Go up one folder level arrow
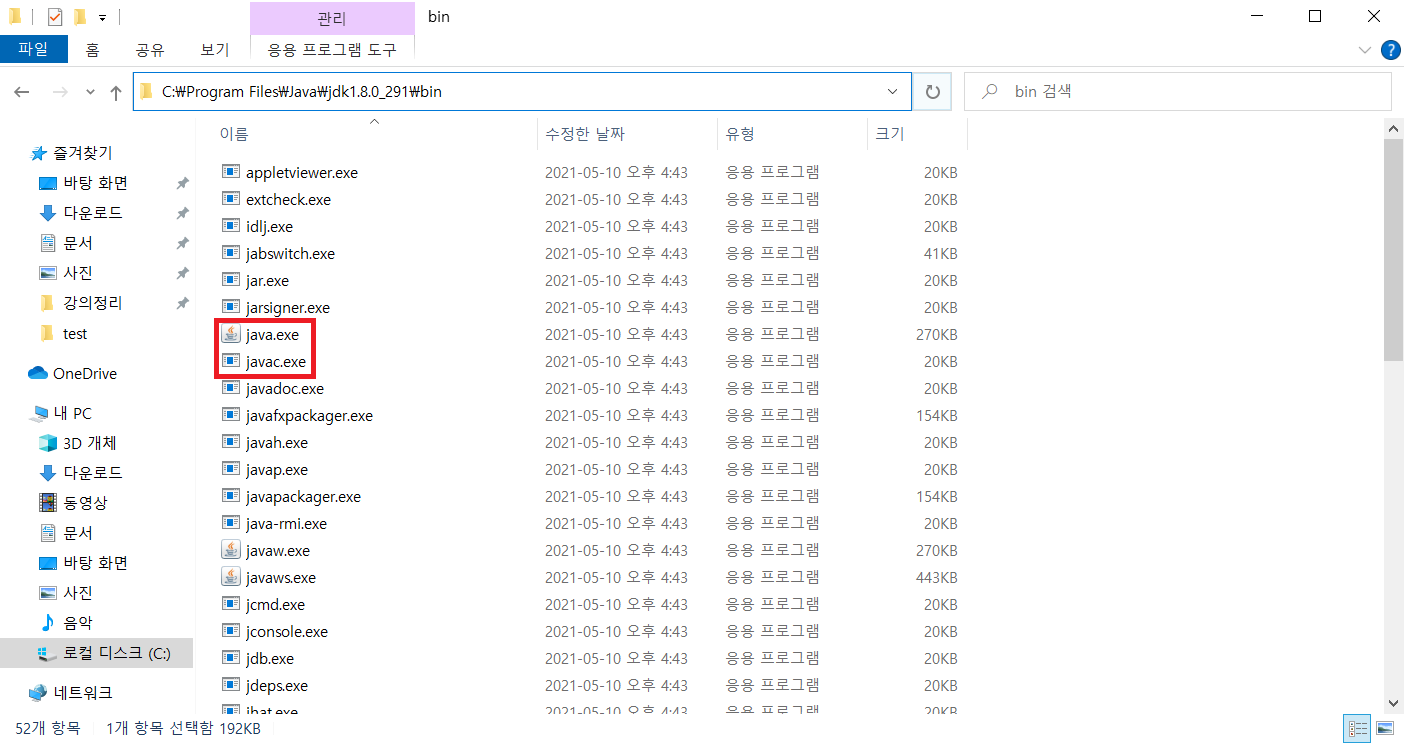This screenshot has height=744, width=1405. click(x=116, y=92)
